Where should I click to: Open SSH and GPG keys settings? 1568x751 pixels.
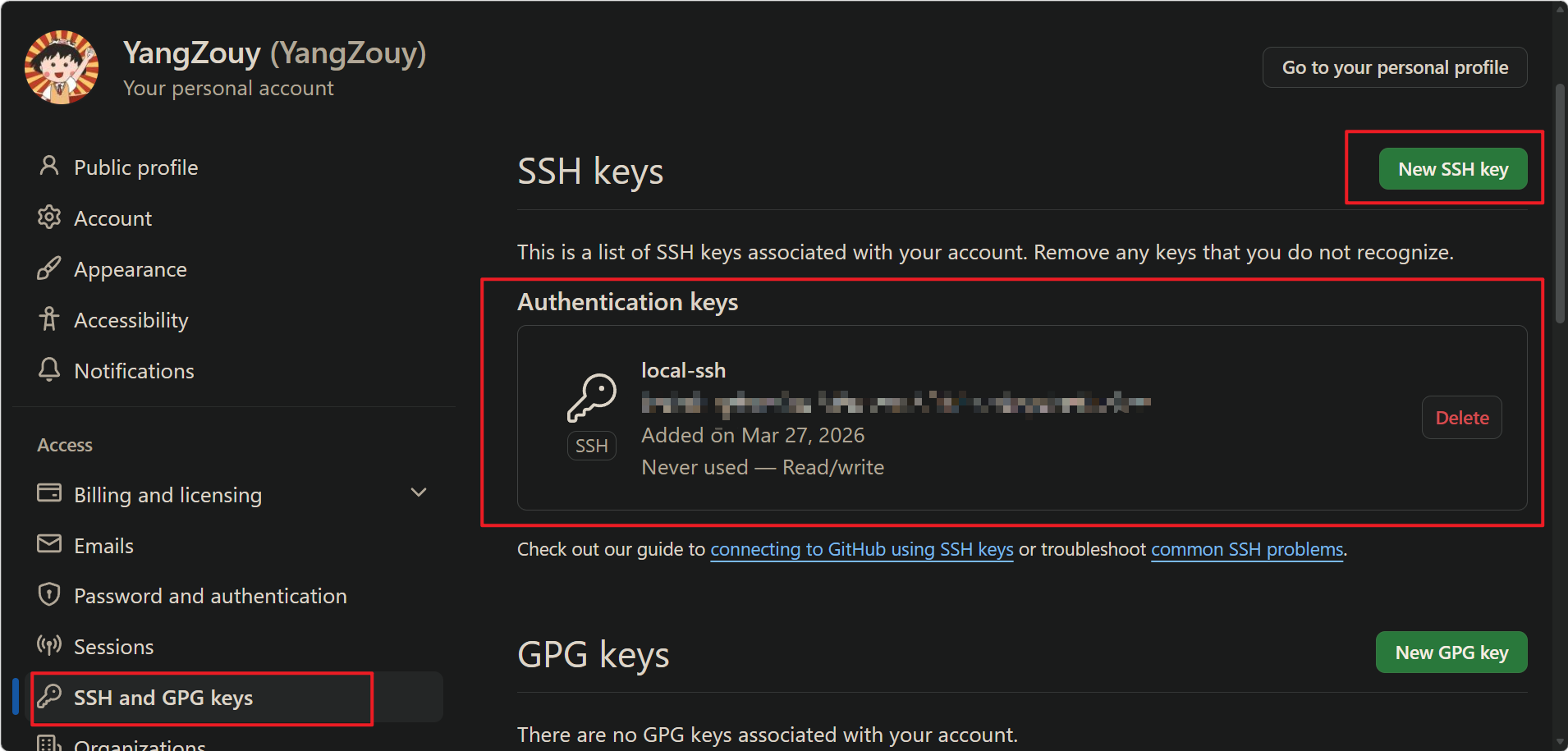click(x=163, y=698)
